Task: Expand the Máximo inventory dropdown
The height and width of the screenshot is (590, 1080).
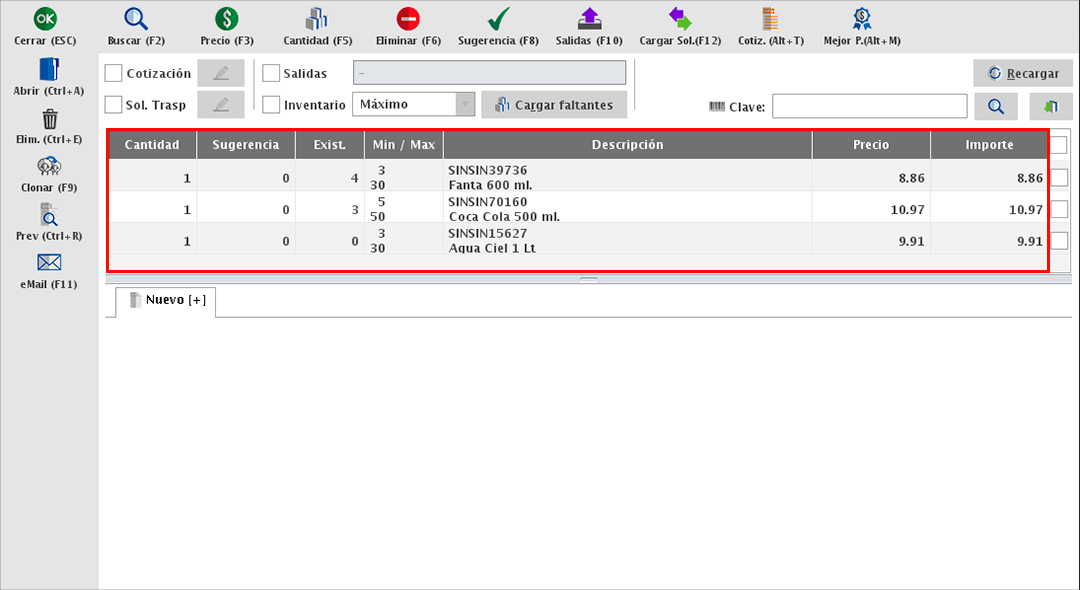Action: tap(464, 105)
